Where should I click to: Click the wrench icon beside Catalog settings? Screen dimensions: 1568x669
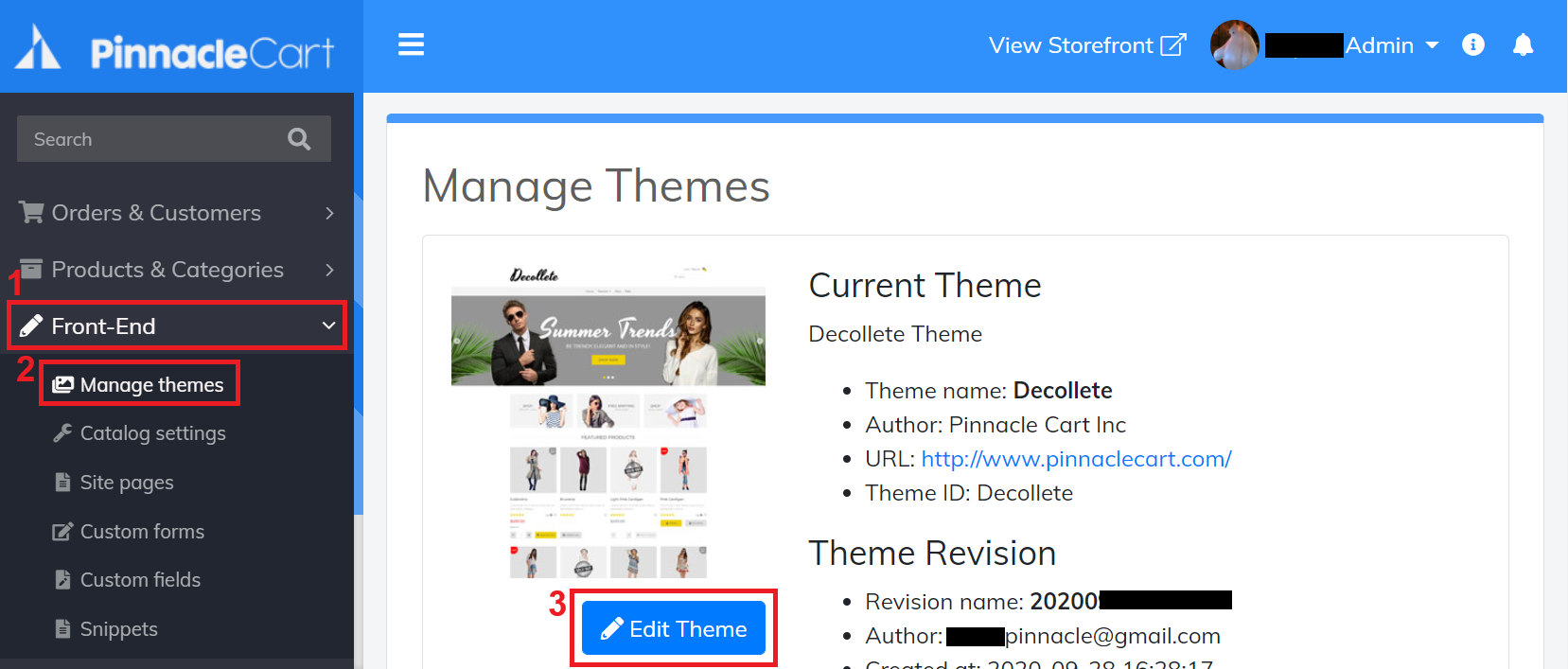click(62, 432)
